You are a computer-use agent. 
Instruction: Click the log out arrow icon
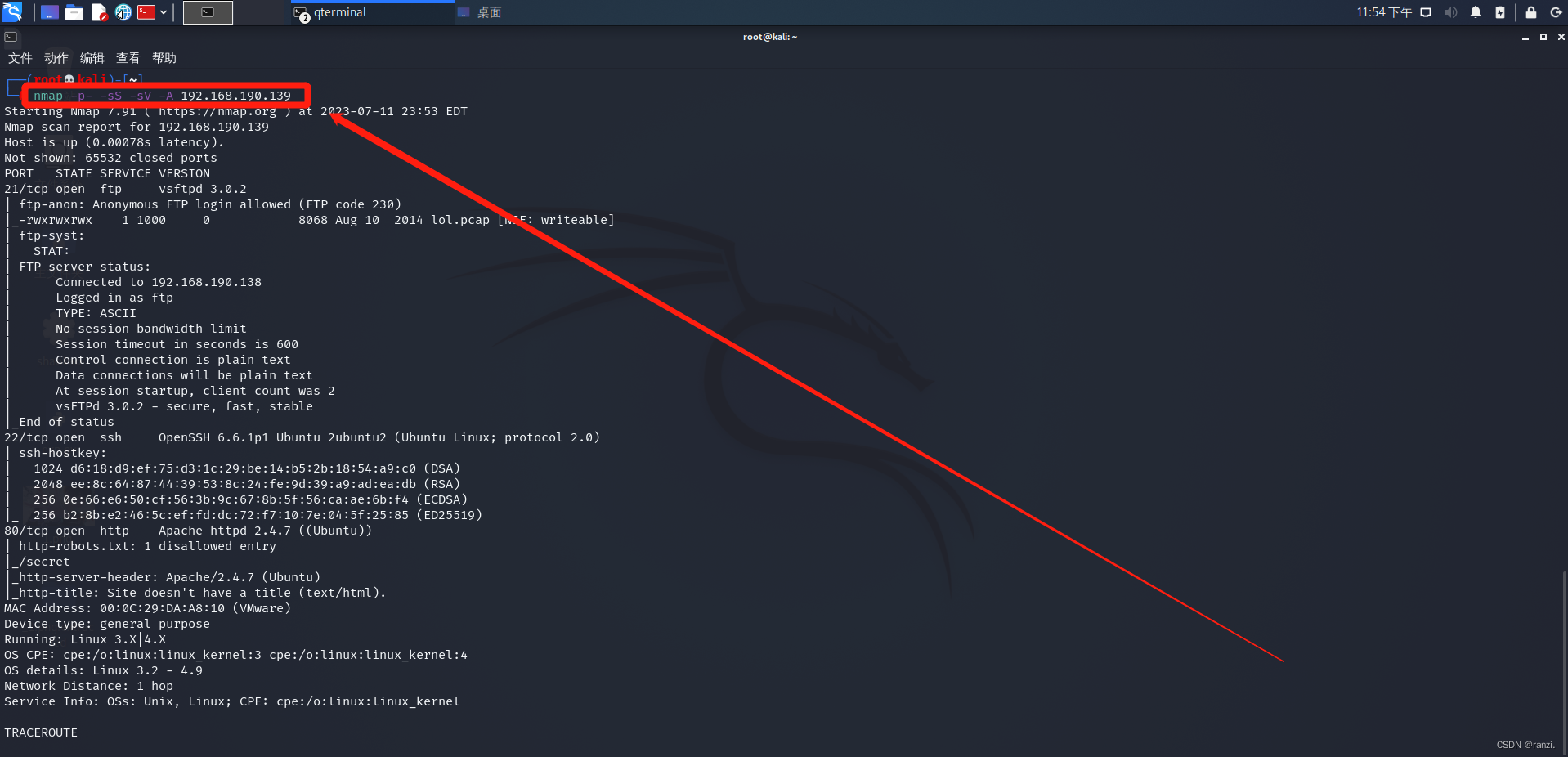click(1556, 12)
